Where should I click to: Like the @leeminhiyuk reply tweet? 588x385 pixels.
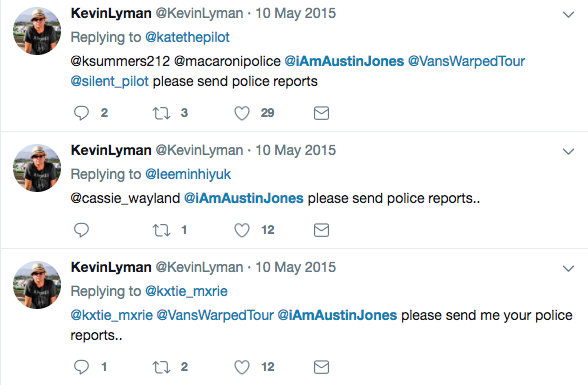click(242, 230)
